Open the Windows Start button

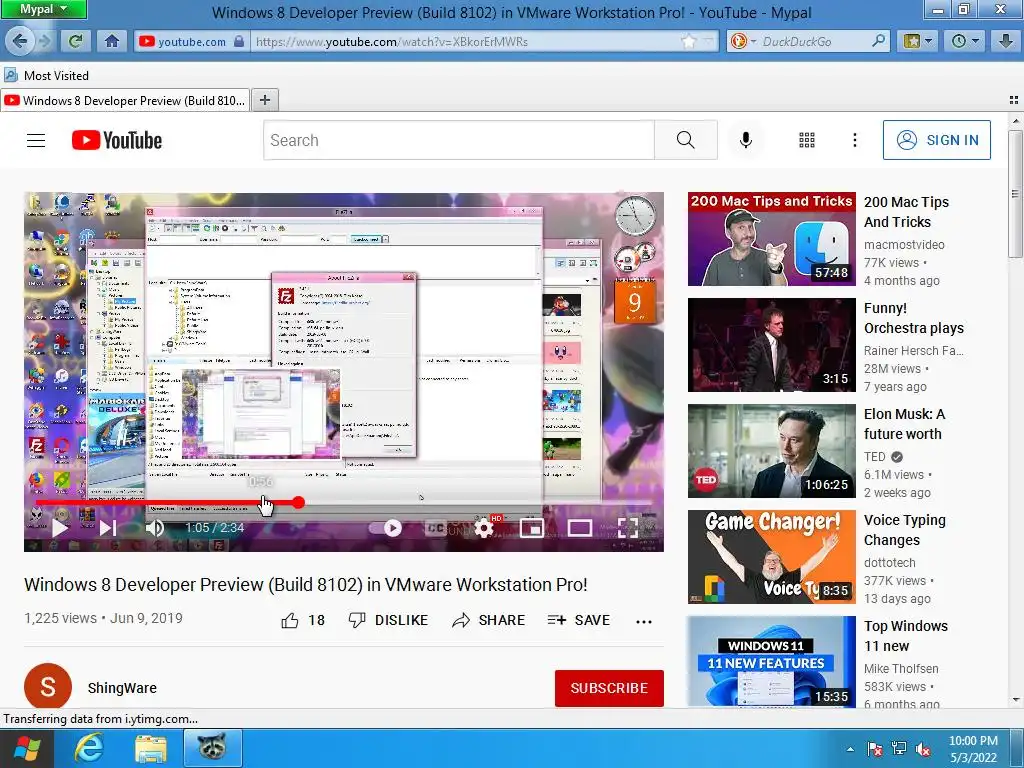point(27,748)
